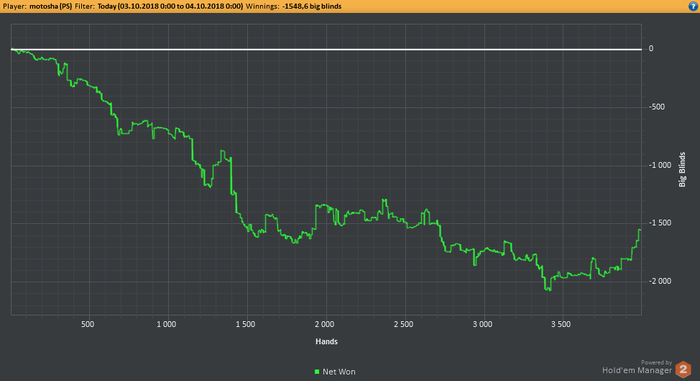Click the '-500' y-axis tick label
The width and height of the screenshot is (700, 381).
[x=657, y=107]
